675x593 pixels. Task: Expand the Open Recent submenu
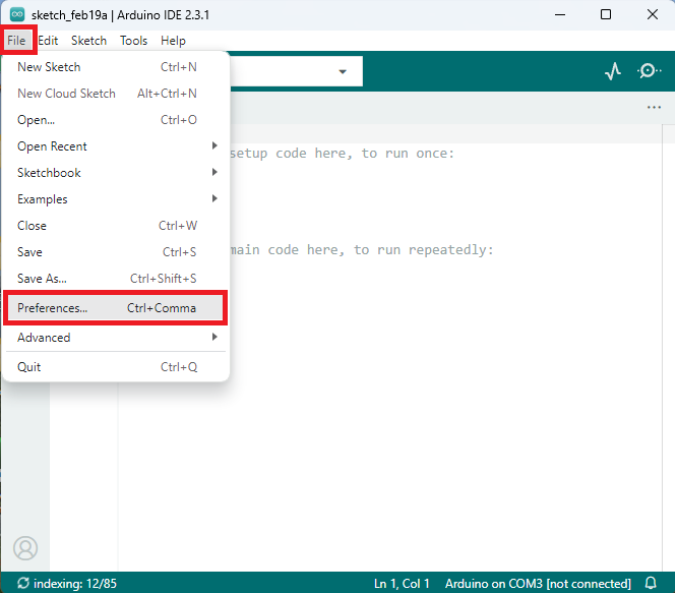click(115, 146)
